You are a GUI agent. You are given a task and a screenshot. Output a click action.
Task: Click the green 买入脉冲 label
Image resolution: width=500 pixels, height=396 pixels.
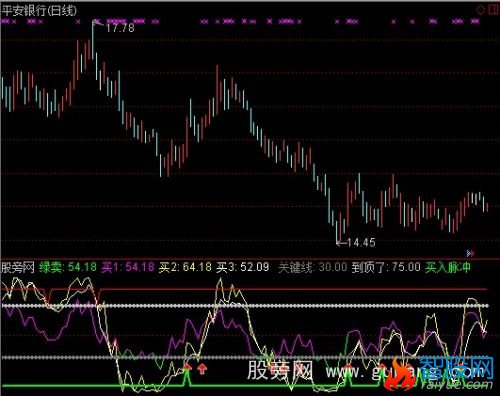pyautogui.click(x=448, y=267)
